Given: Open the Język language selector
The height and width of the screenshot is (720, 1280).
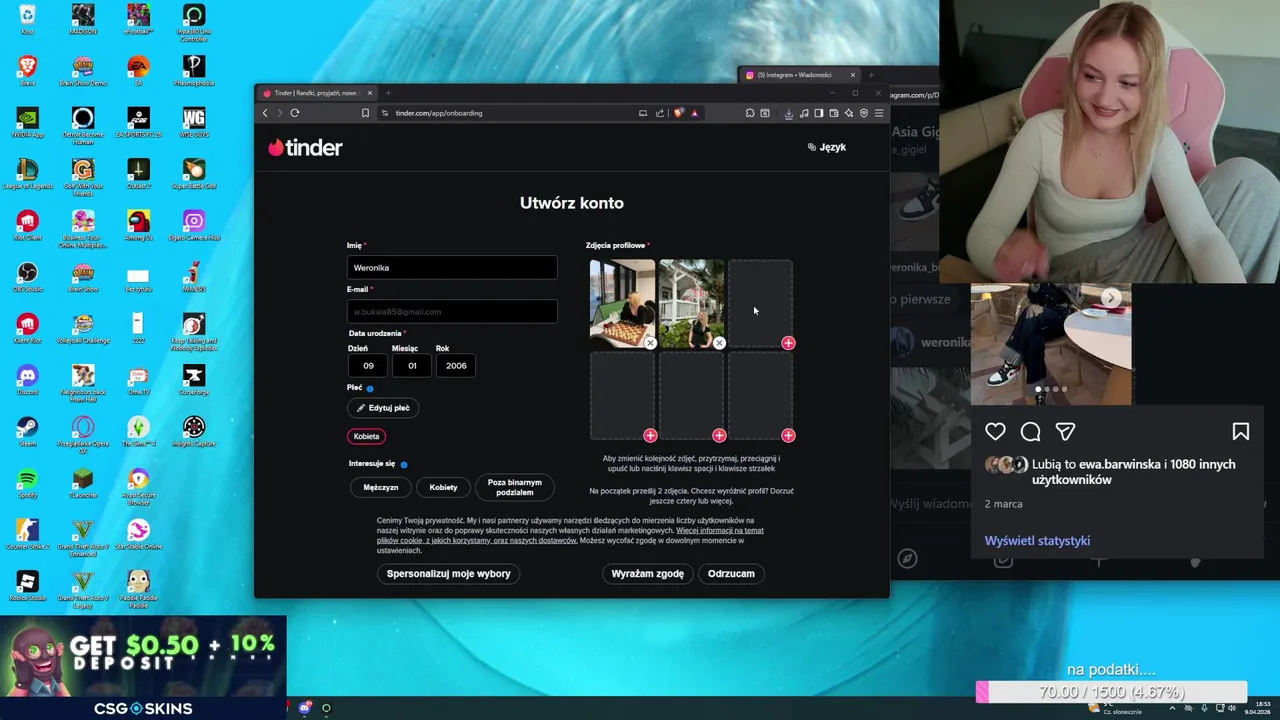Looking at the screenshot, I should [827, 147].
